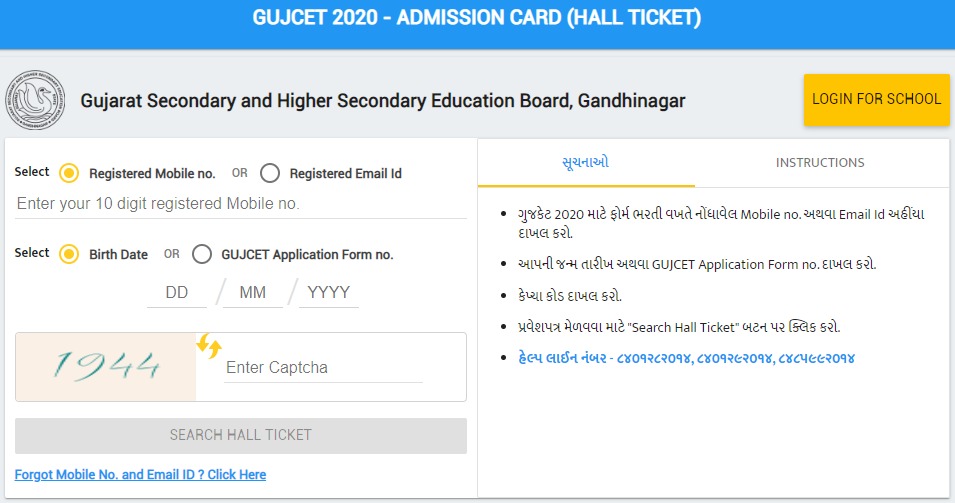The width and height of the screenshot is (955, 503).
Task: Click the 1944 captcha image
Action: [x=106, y=367]
